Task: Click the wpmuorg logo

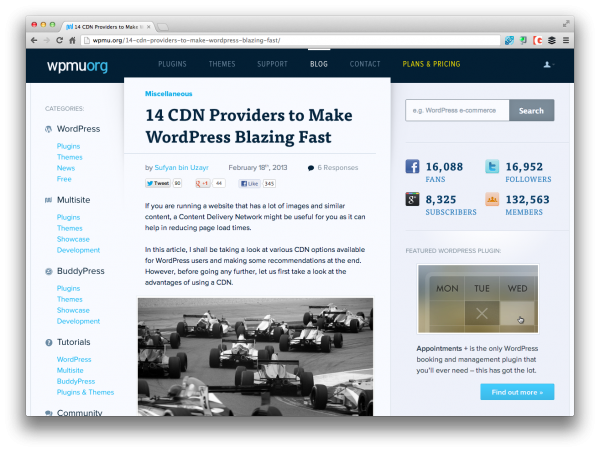Action: click(x=77, y=66)
